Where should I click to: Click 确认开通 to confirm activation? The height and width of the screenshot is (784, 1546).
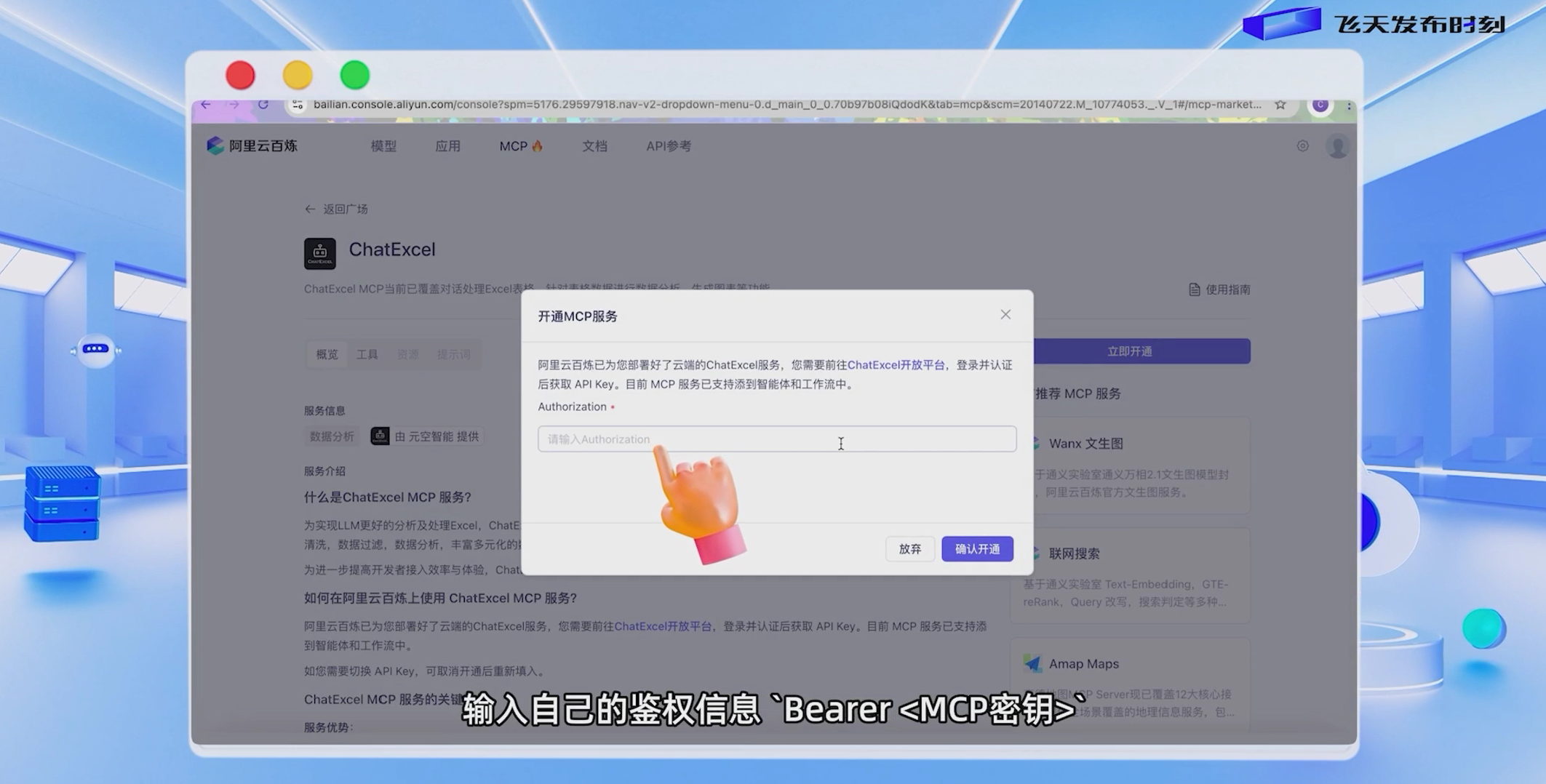(x=977, y=548)
